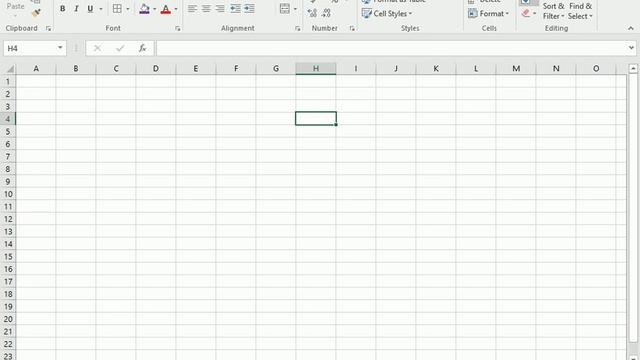Apply underline to the cell
This screenshot has width=640, height=360.
(x=90, y=9)
